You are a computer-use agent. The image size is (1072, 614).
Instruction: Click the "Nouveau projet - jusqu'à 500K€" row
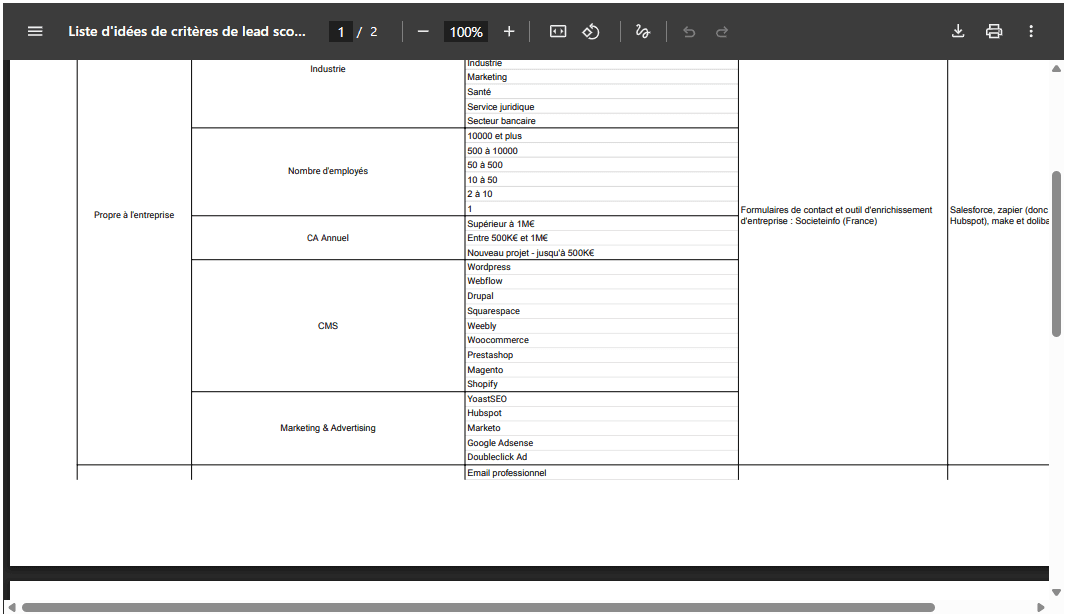coord(601,253)
